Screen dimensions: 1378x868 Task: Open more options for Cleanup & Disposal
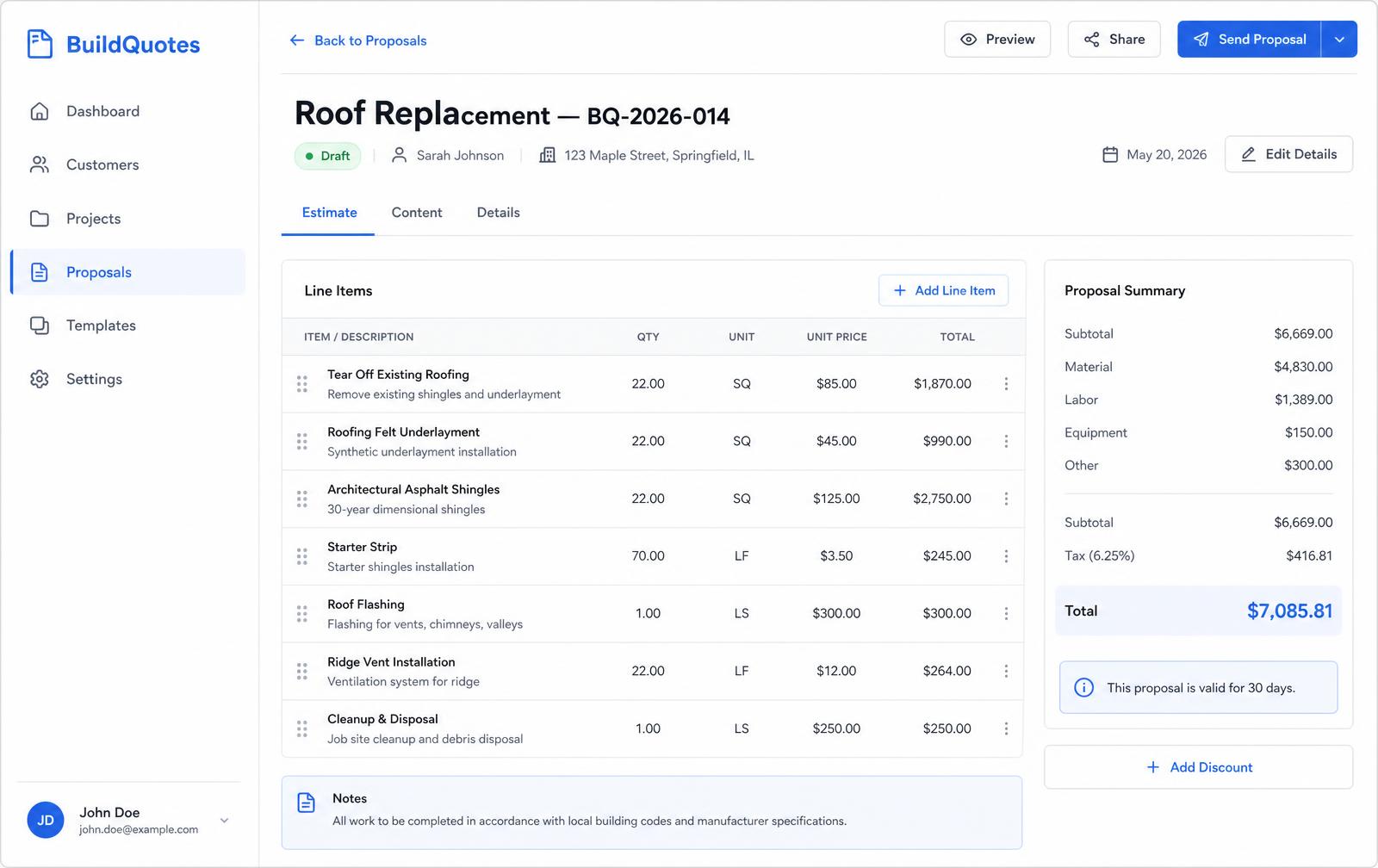tap(1006, 728)
